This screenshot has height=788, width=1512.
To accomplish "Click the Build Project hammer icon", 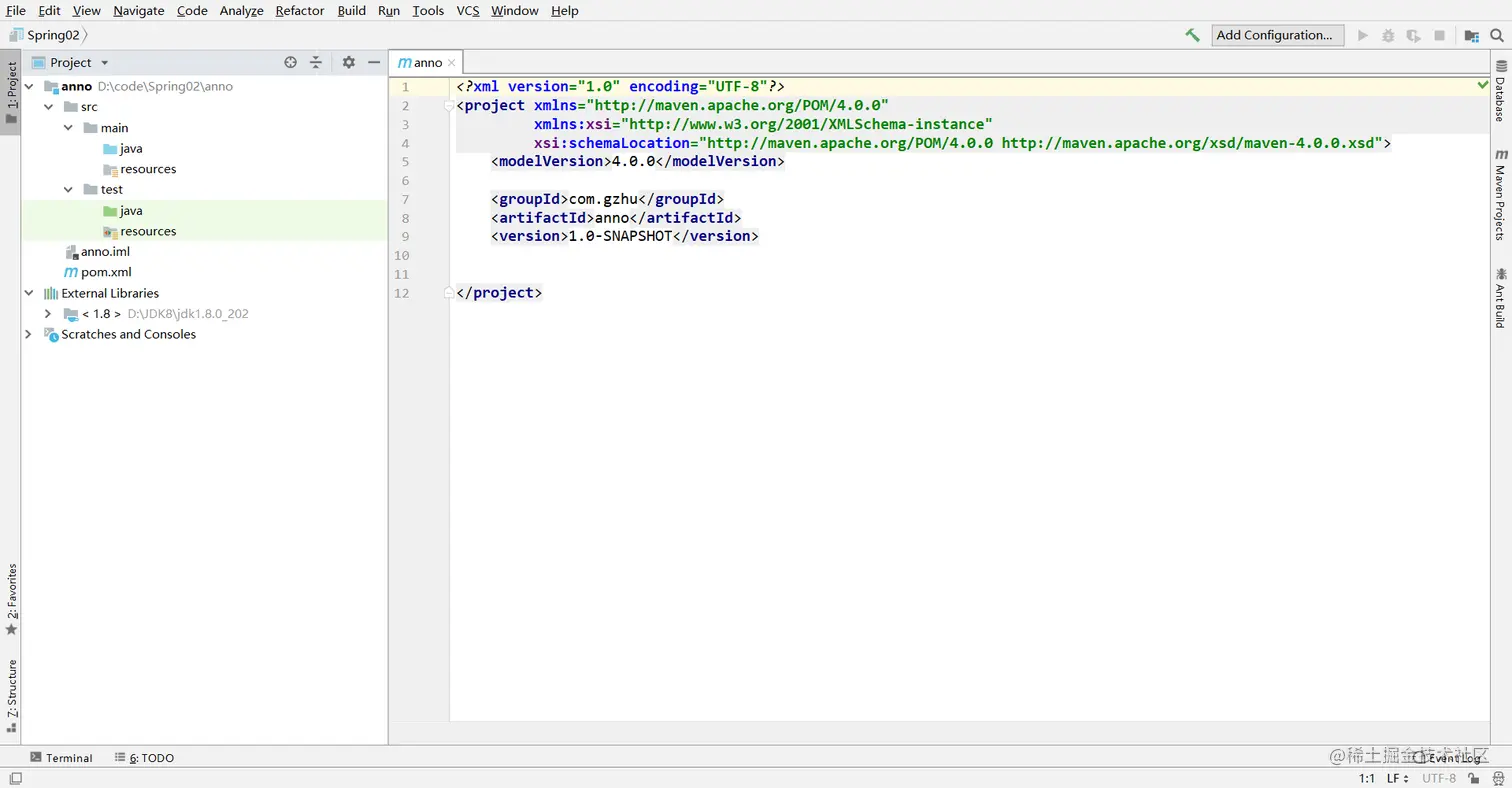I will (1192, 35).
